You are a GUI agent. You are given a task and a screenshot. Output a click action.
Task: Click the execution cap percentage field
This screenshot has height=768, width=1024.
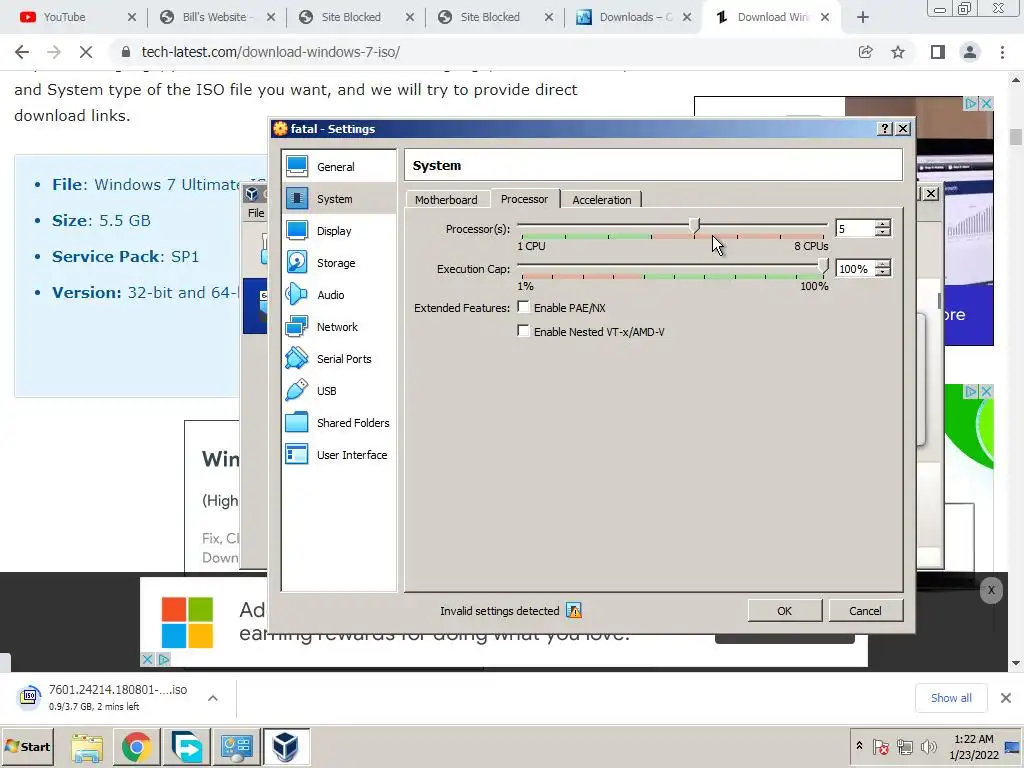click(x=855, y=268)
